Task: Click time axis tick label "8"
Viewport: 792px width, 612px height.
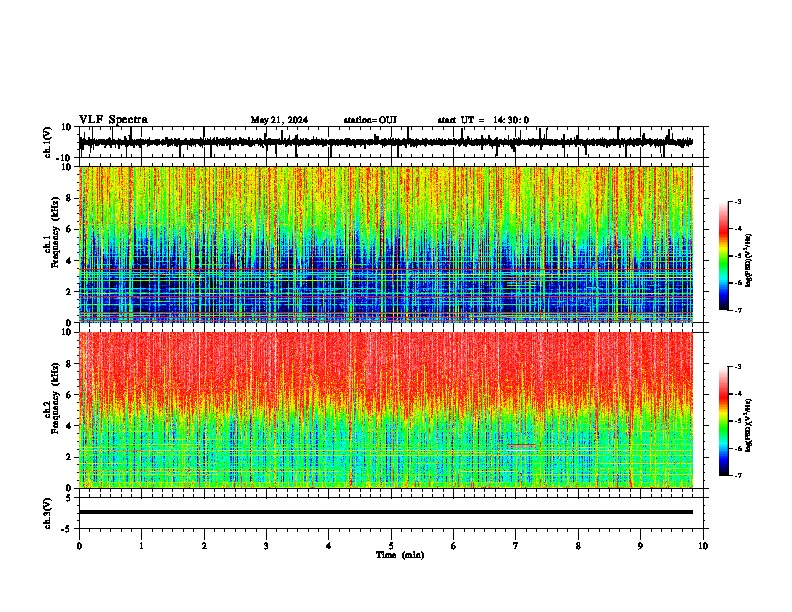Action: pos(578,546)
